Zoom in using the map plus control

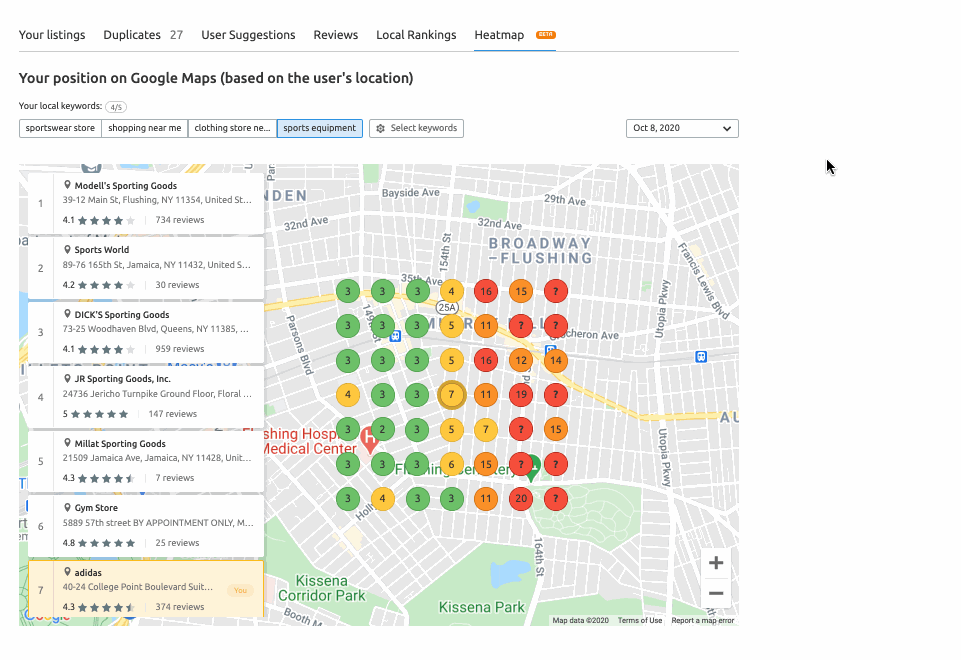coord(715,563)
